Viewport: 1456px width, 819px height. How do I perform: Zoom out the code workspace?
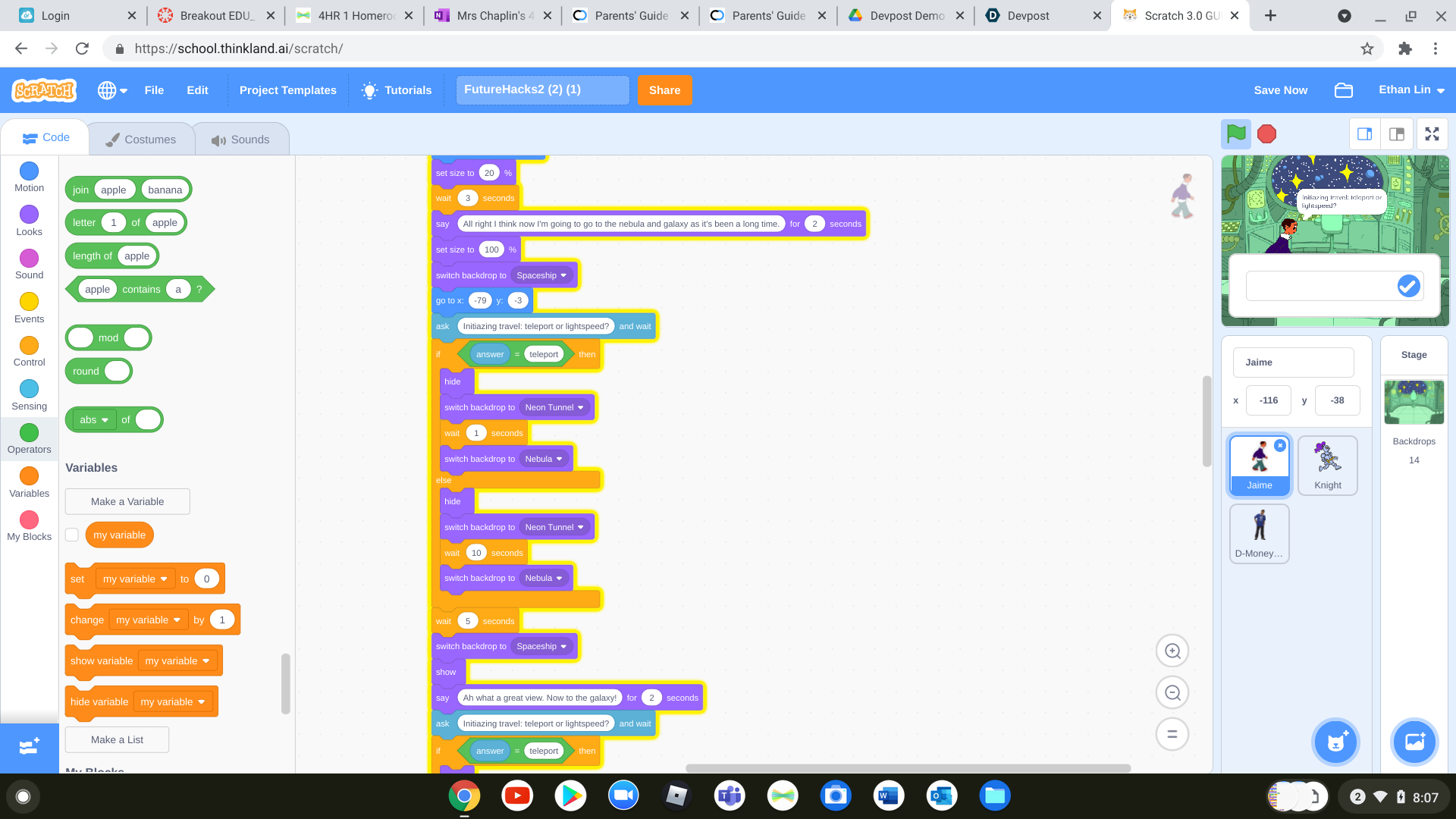click(x=1172, y=692)
